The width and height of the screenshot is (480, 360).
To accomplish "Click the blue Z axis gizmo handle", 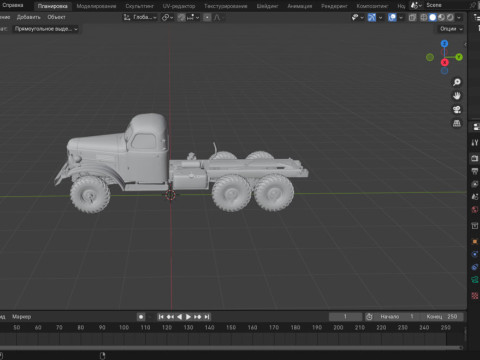I will pos(444,44).
